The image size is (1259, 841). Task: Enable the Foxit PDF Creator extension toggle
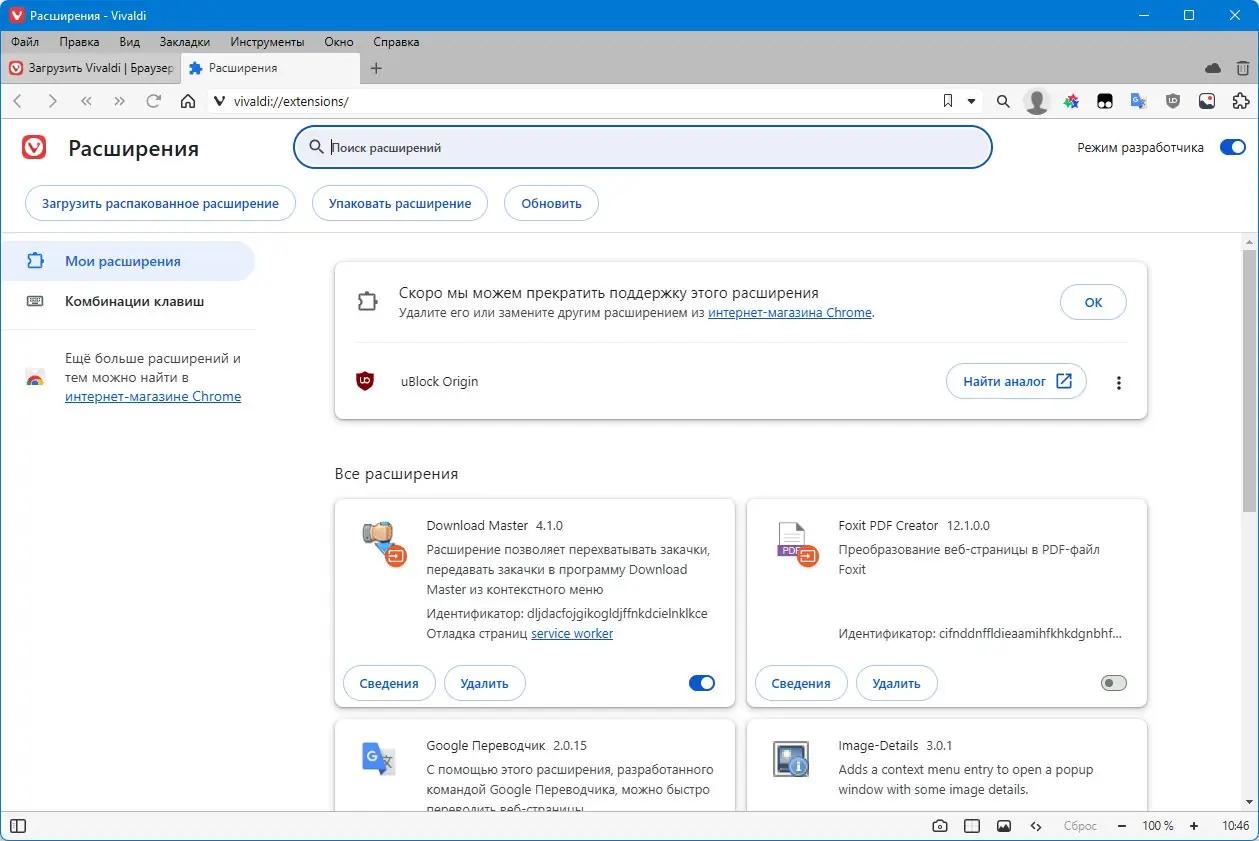point(1113,683)
